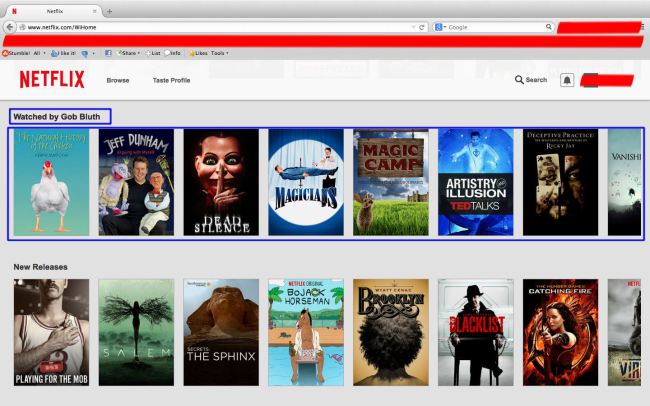This screenshot has height=406, width=650.
Task: Open the URL history dropdown arrow
Action: [413, 27]
